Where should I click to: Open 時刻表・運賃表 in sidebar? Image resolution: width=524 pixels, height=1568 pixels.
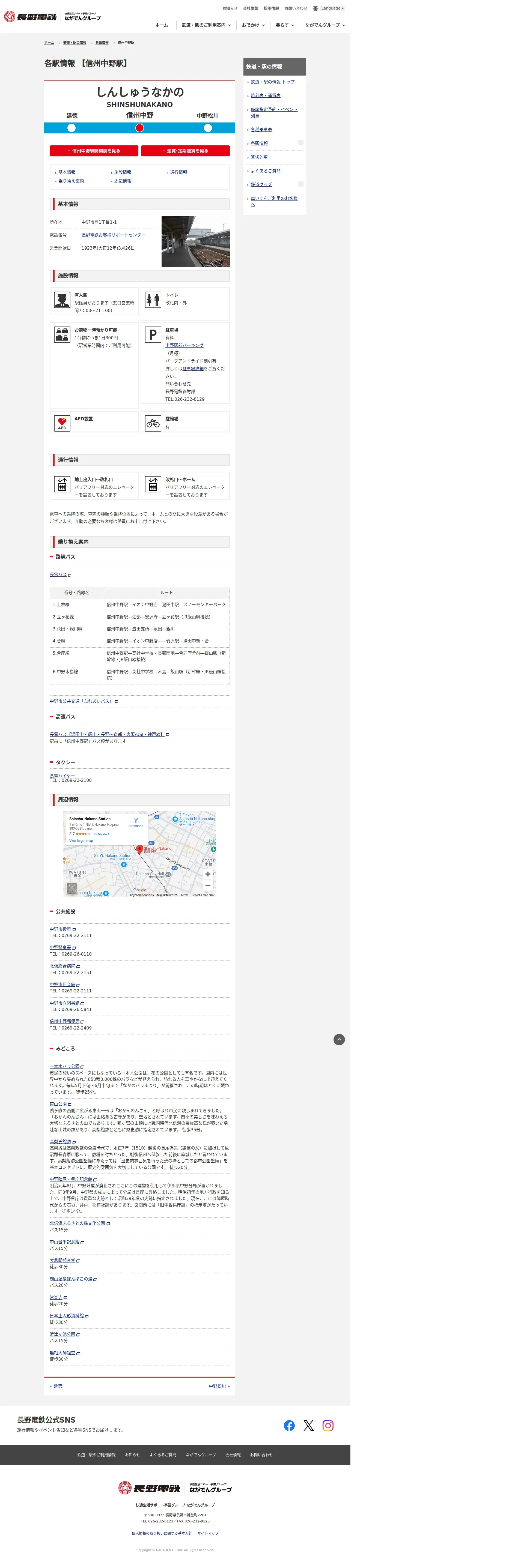point(266,95)
